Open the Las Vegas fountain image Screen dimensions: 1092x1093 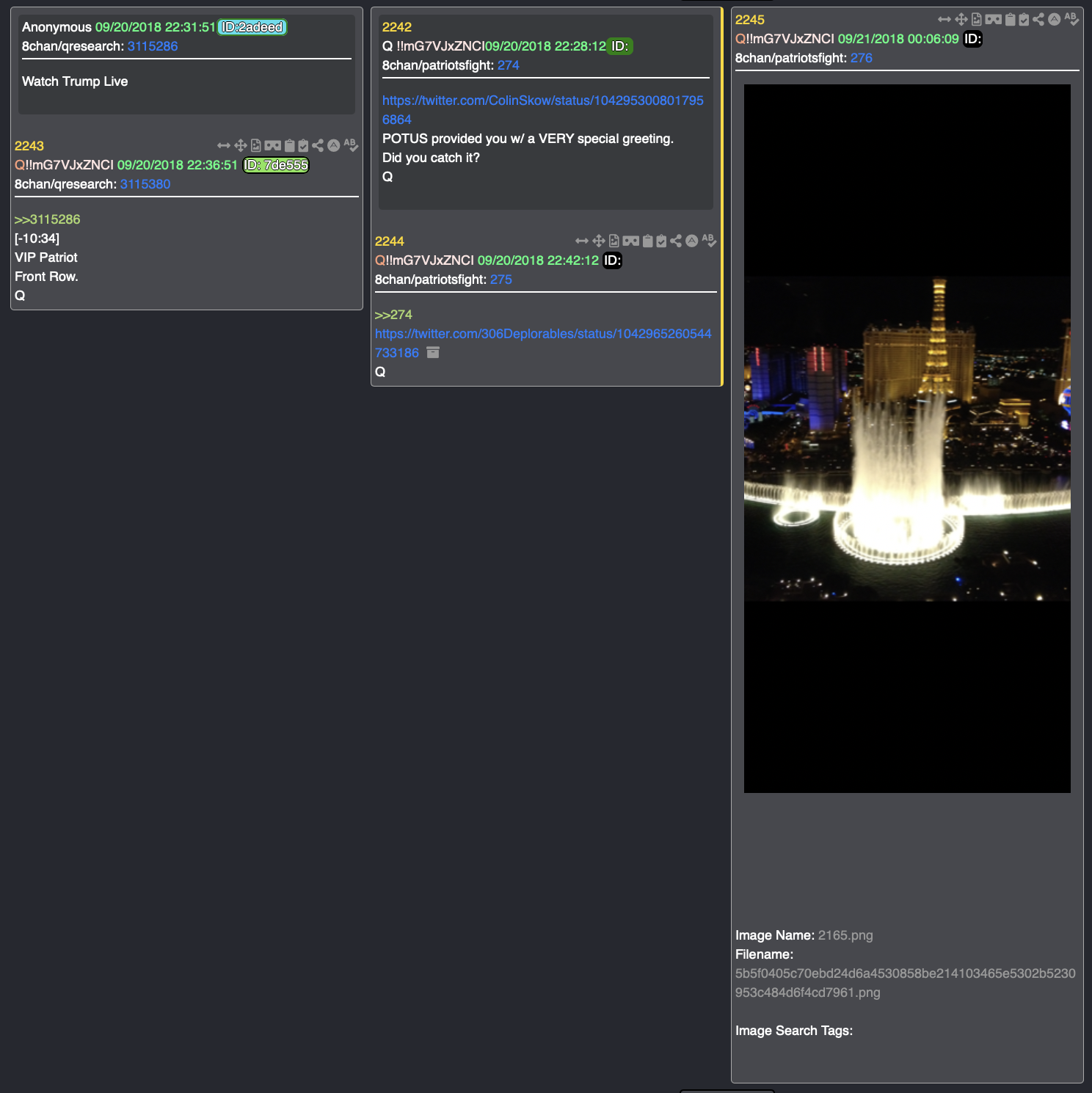(907, 439)
